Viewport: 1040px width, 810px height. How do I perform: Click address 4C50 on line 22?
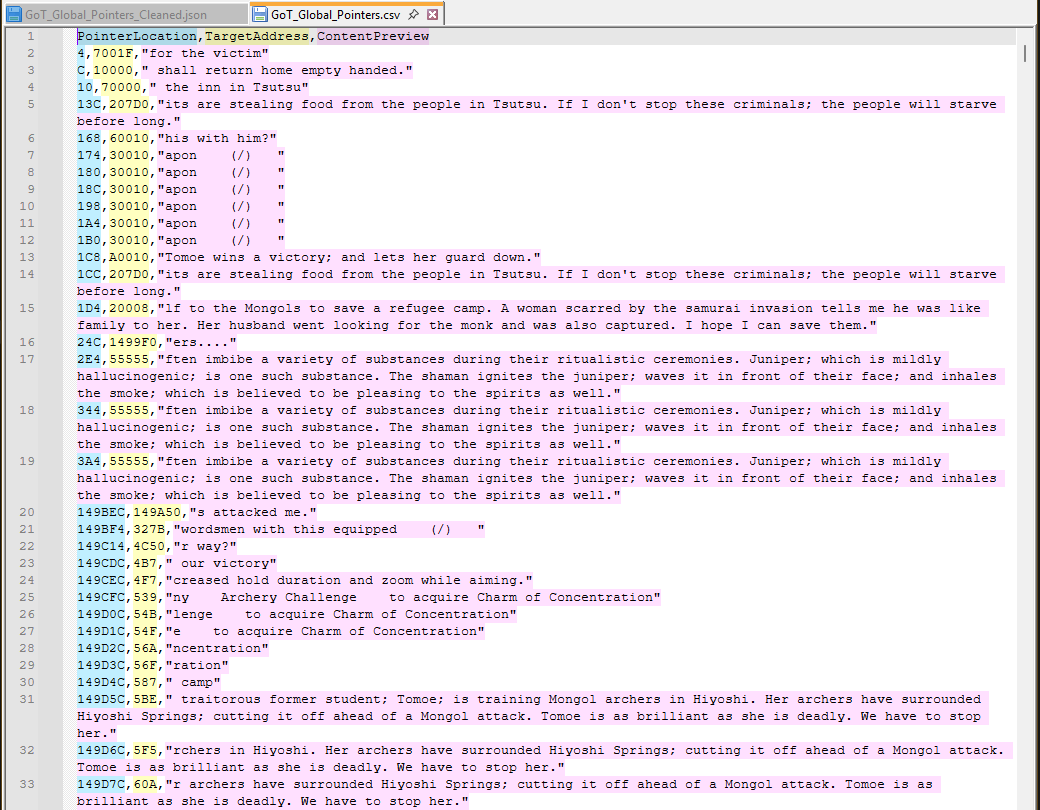point(149,547)
